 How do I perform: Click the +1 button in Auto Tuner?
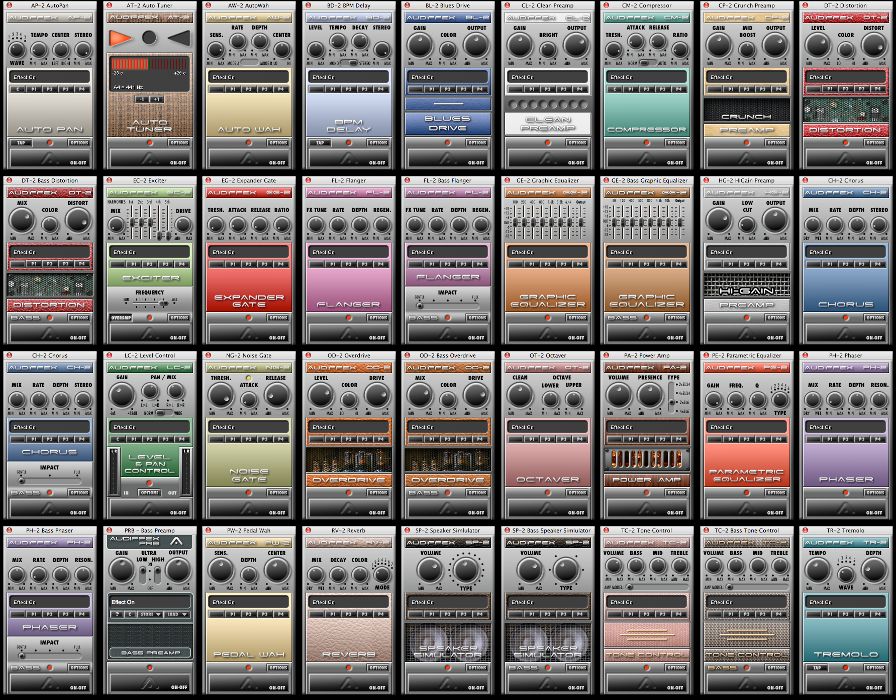click(157, 99)
